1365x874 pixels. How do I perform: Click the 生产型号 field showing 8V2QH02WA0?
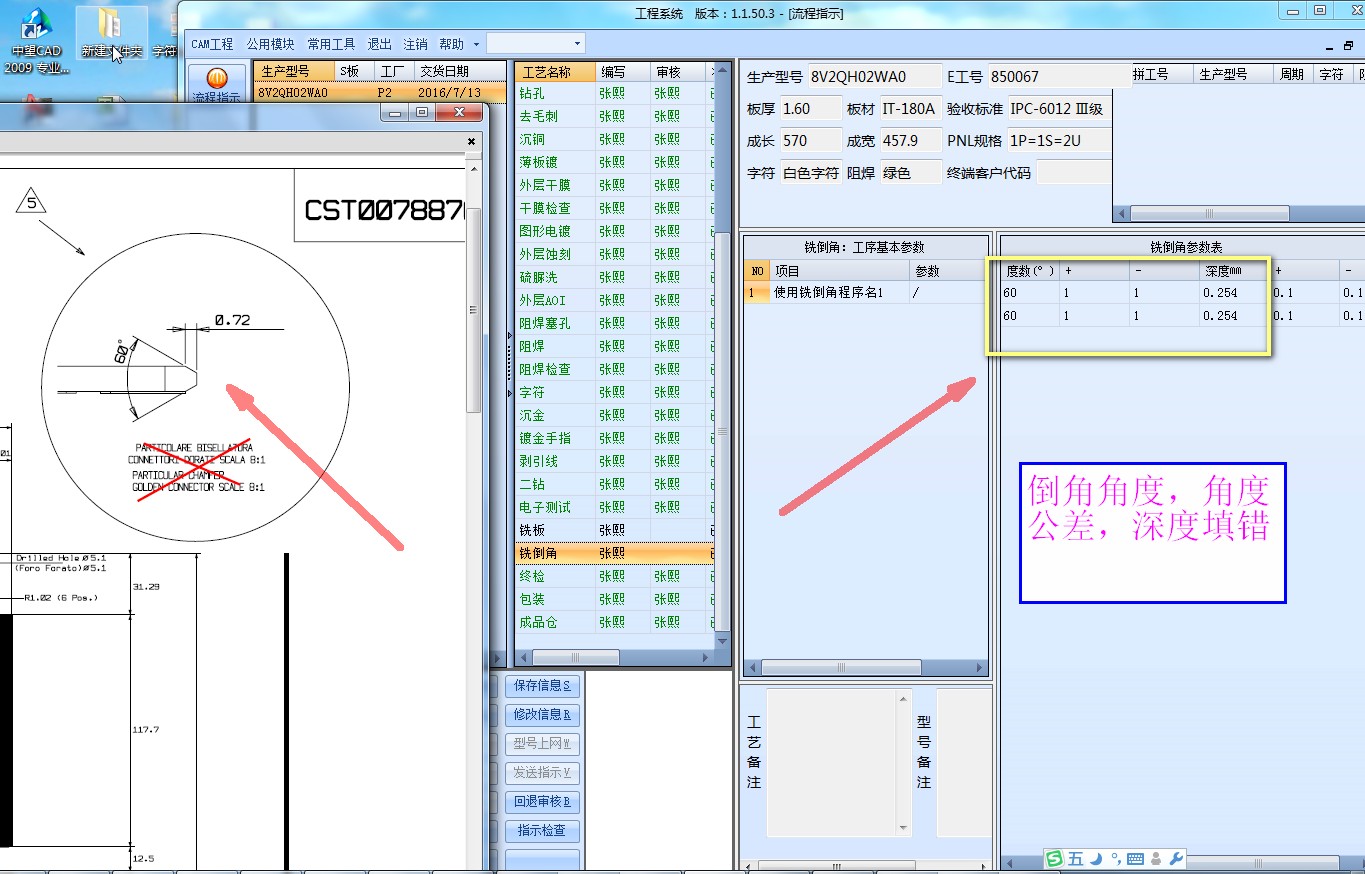(874, 76)
